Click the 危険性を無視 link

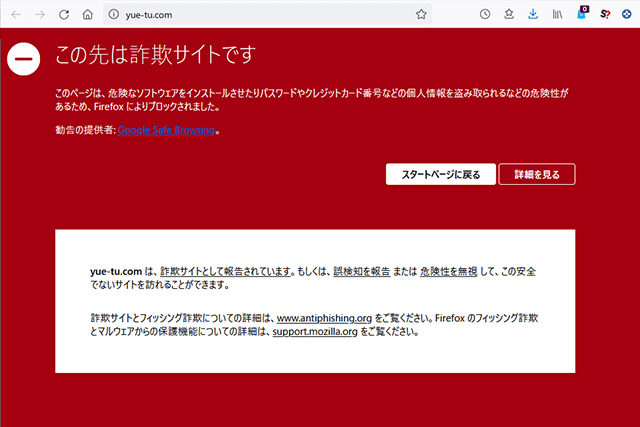coord(449,271)
